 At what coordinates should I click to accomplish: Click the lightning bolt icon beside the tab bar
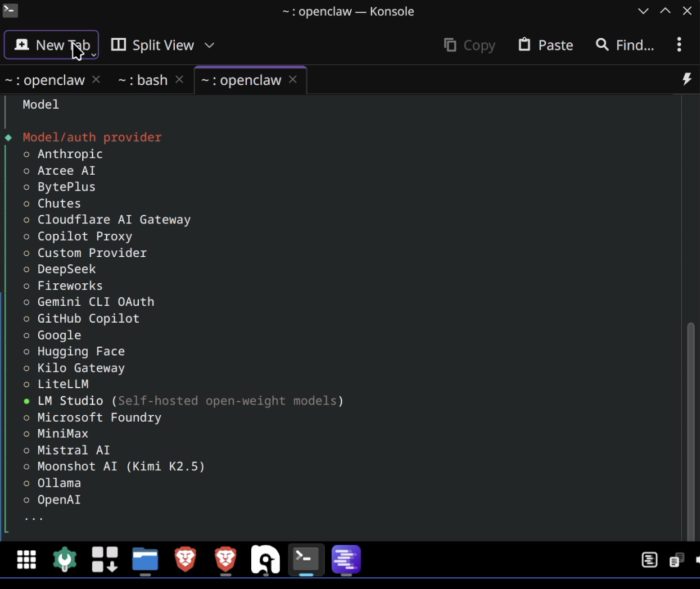point(686,79)
